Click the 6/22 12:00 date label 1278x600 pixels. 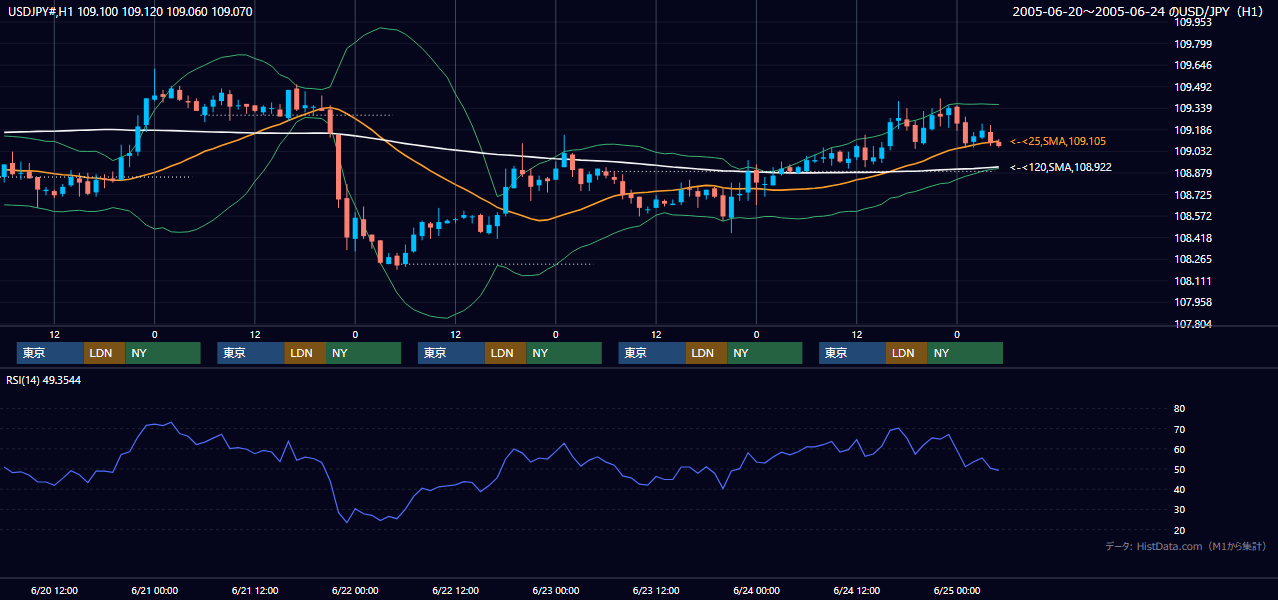point(456,590)
